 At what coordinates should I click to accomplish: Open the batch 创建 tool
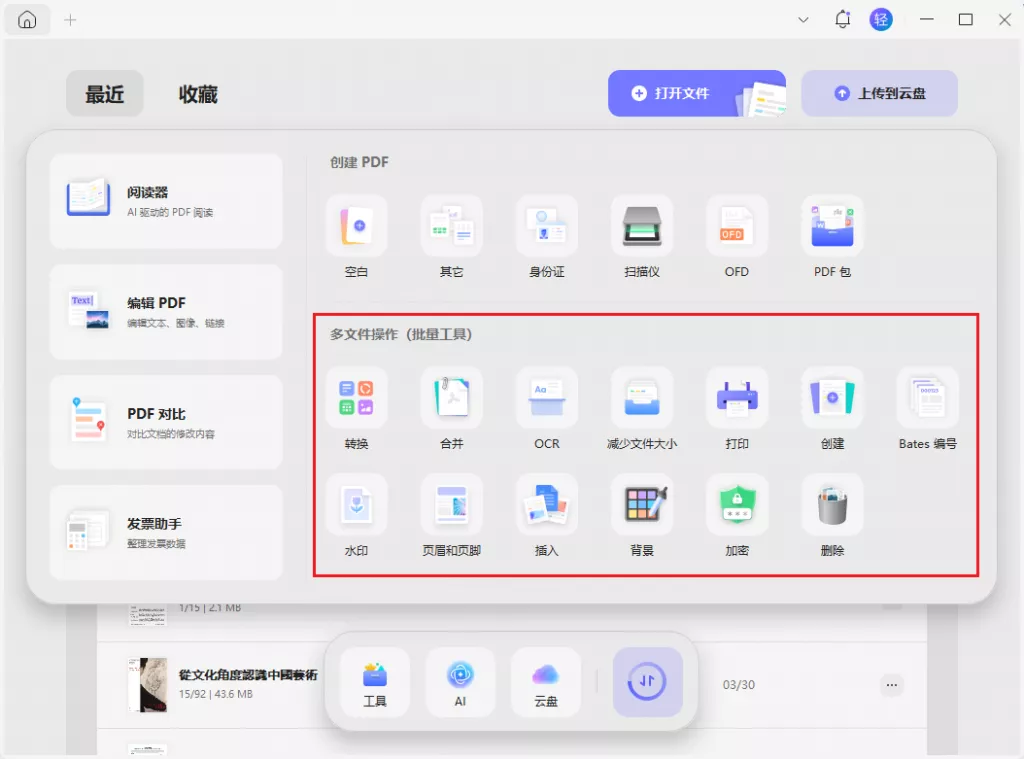(832, 398)
